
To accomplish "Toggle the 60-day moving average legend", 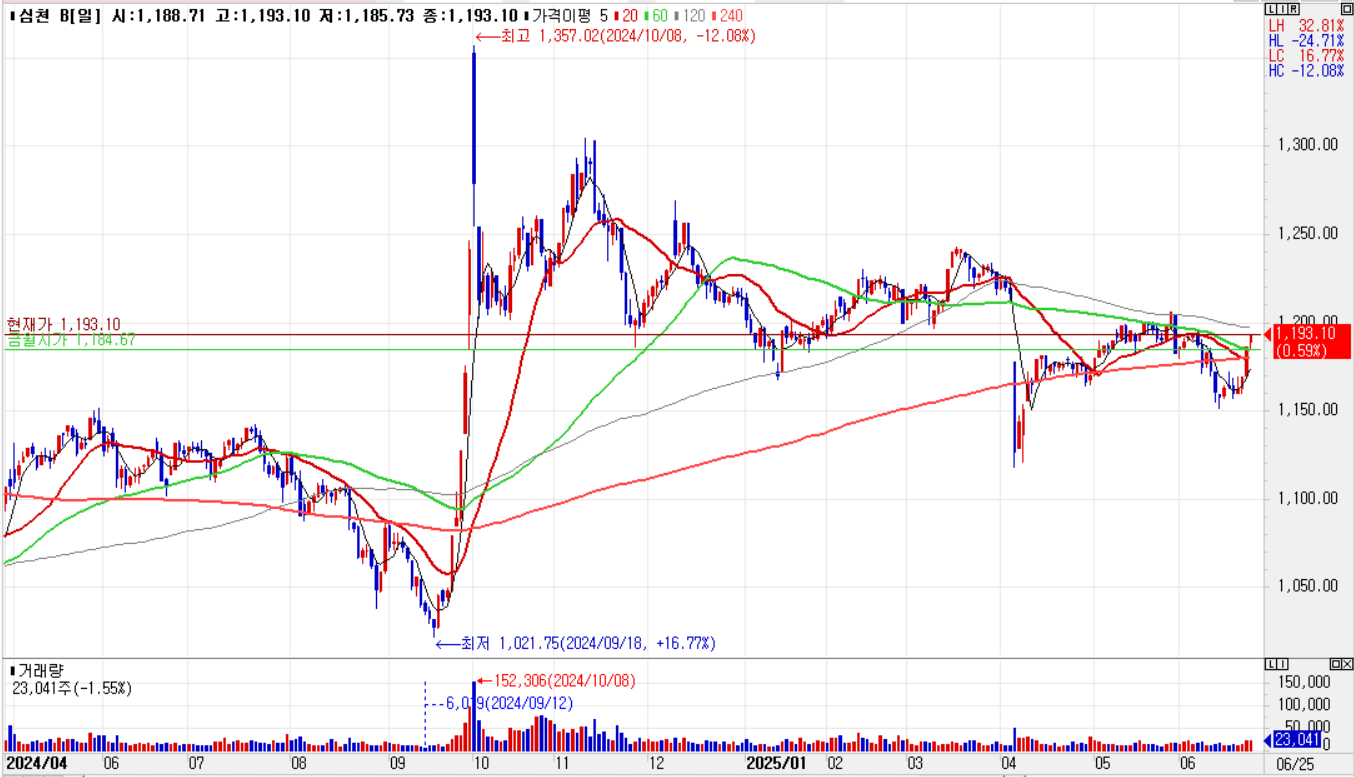I will coord(658,16).
